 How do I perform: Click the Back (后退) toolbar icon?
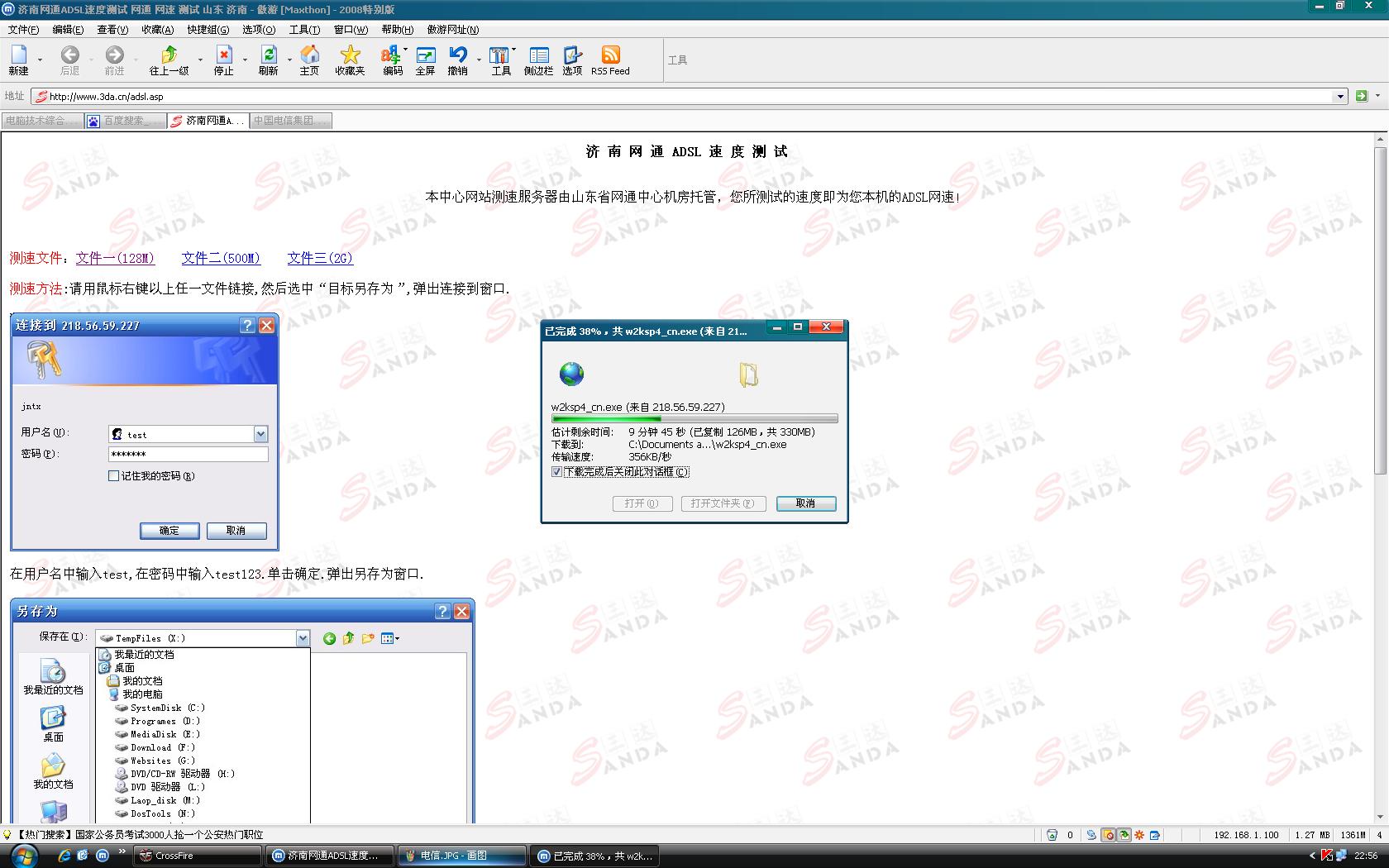[x=70, y=55]
